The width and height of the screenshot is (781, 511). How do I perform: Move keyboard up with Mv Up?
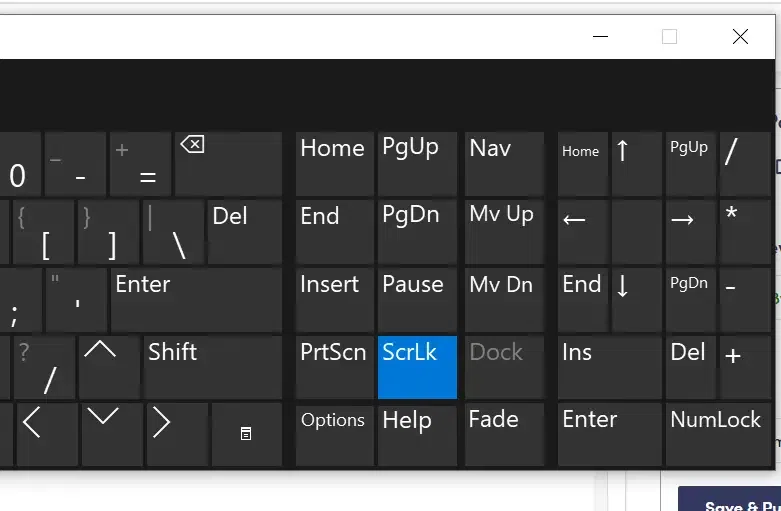click(505, 230)
